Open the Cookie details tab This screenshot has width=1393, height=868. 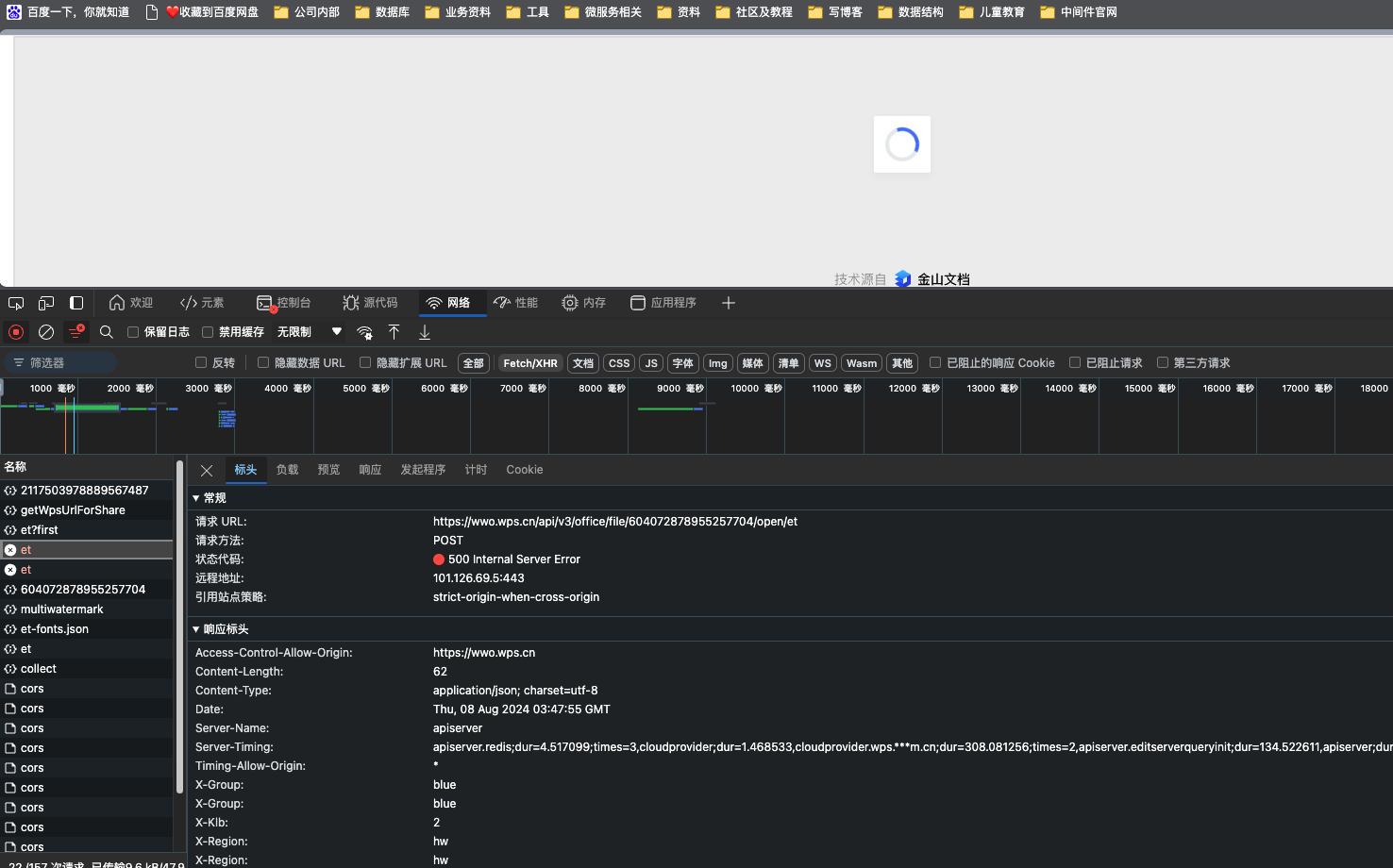525,470
